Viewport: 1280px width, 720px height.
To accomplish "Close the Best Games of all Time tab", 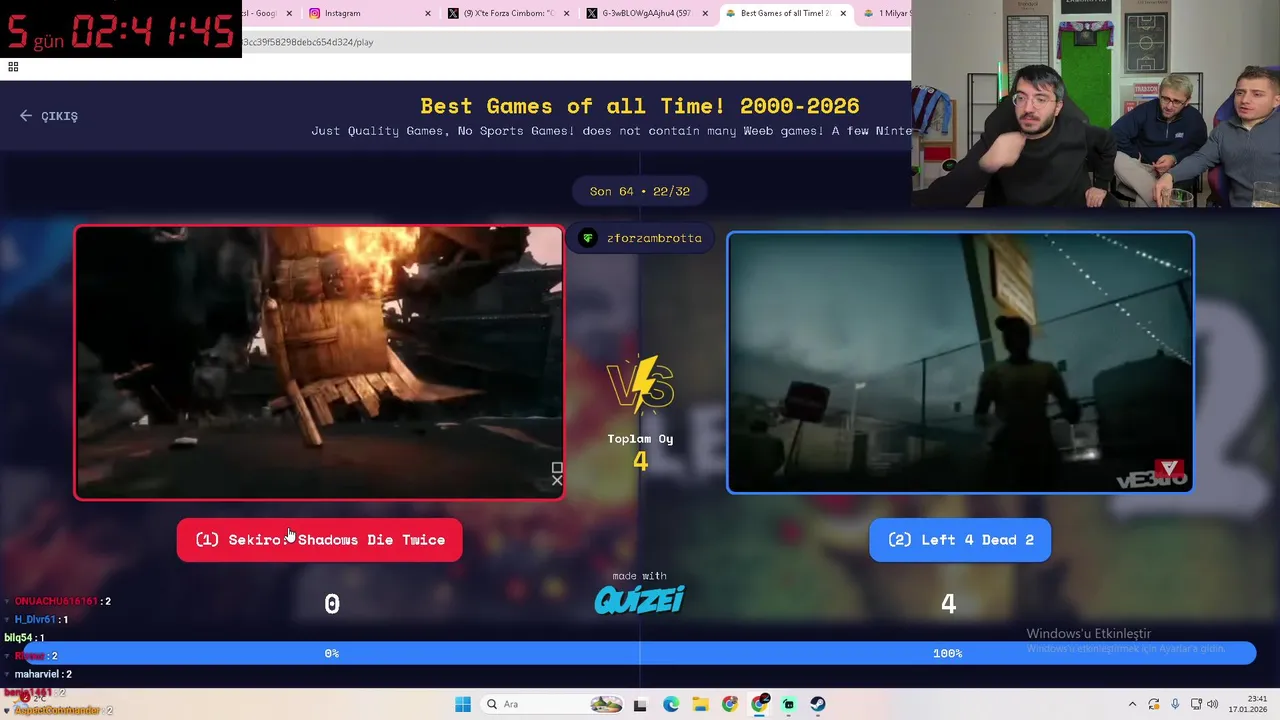I will pos(843,13).
